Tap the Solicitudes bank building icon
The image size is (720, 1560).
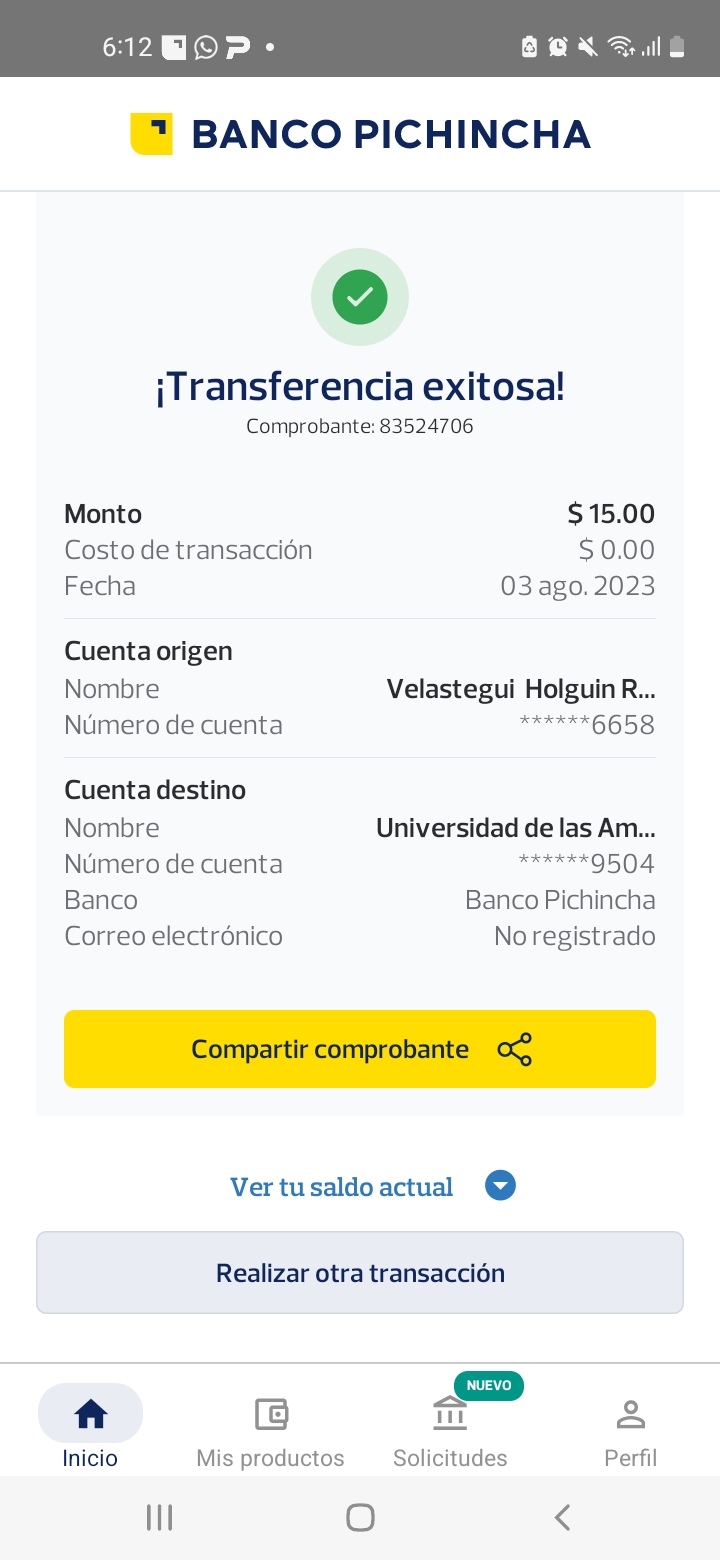pyautogui.click(x=450, y=1415)
